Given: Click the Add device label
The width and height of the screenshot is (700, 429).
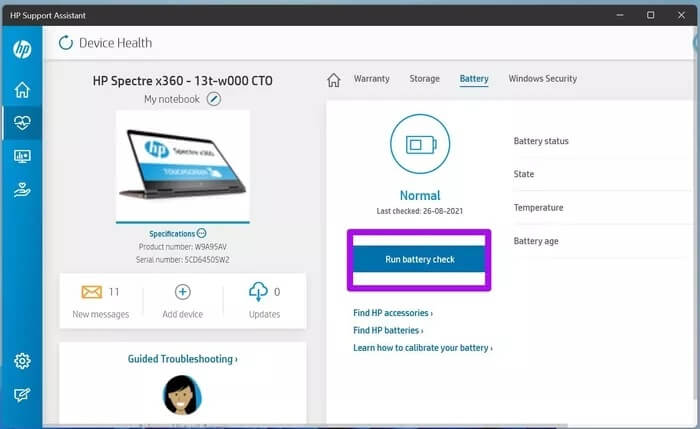Looking at the screenshot, I should click(183, 314).
